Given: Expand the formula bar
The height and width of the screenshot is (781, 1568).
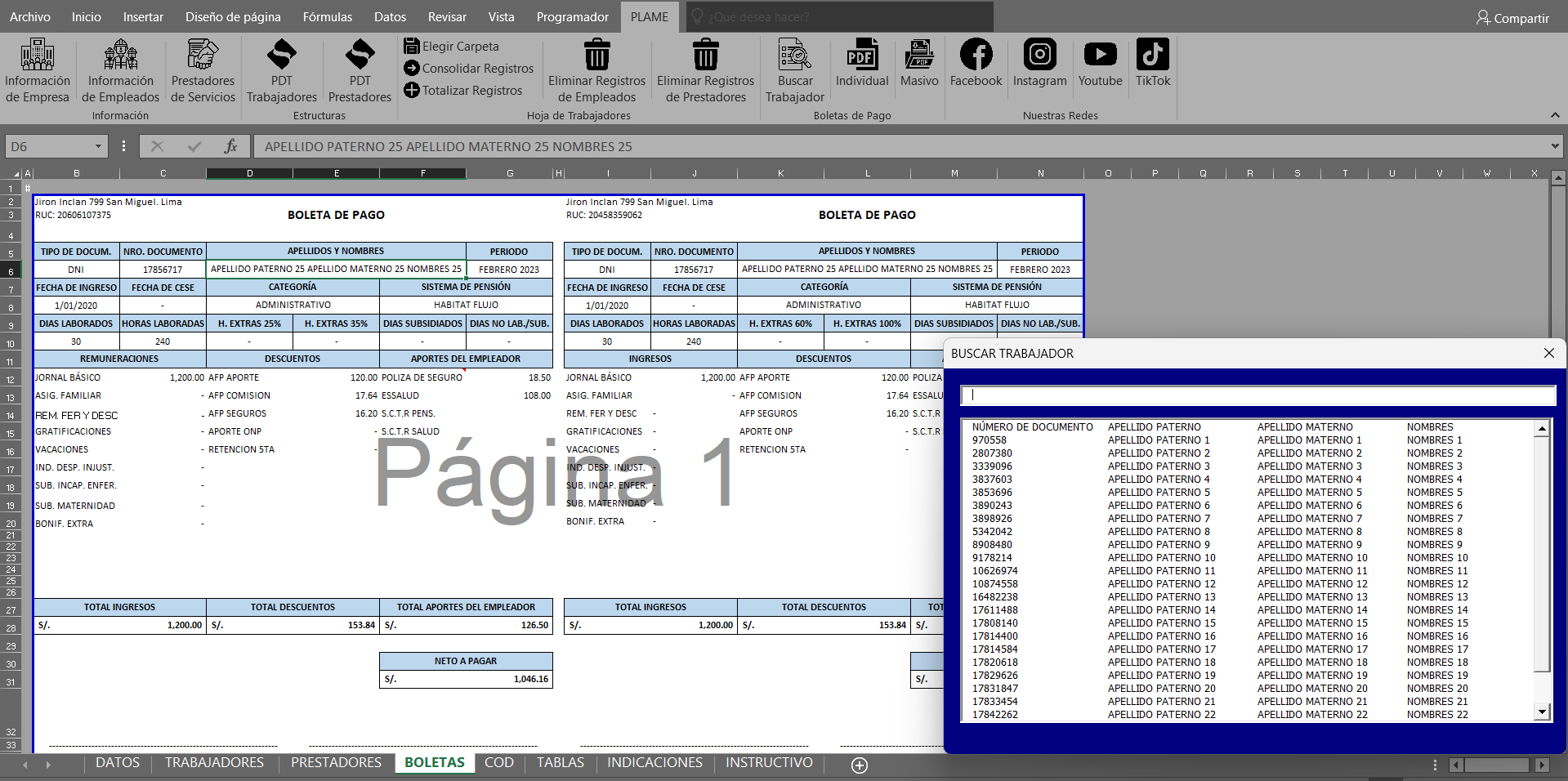Looking at the screenshot, I should tap(1554, 146).
